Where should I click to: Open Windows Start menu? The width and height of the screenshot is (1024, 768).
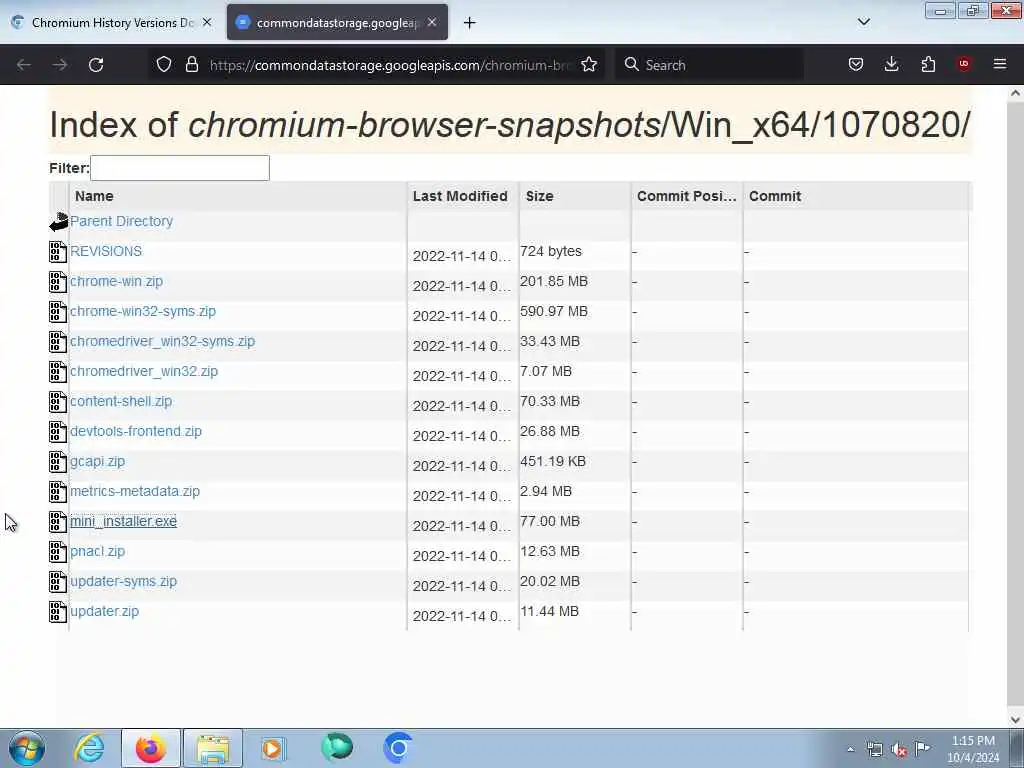(27, 748)
